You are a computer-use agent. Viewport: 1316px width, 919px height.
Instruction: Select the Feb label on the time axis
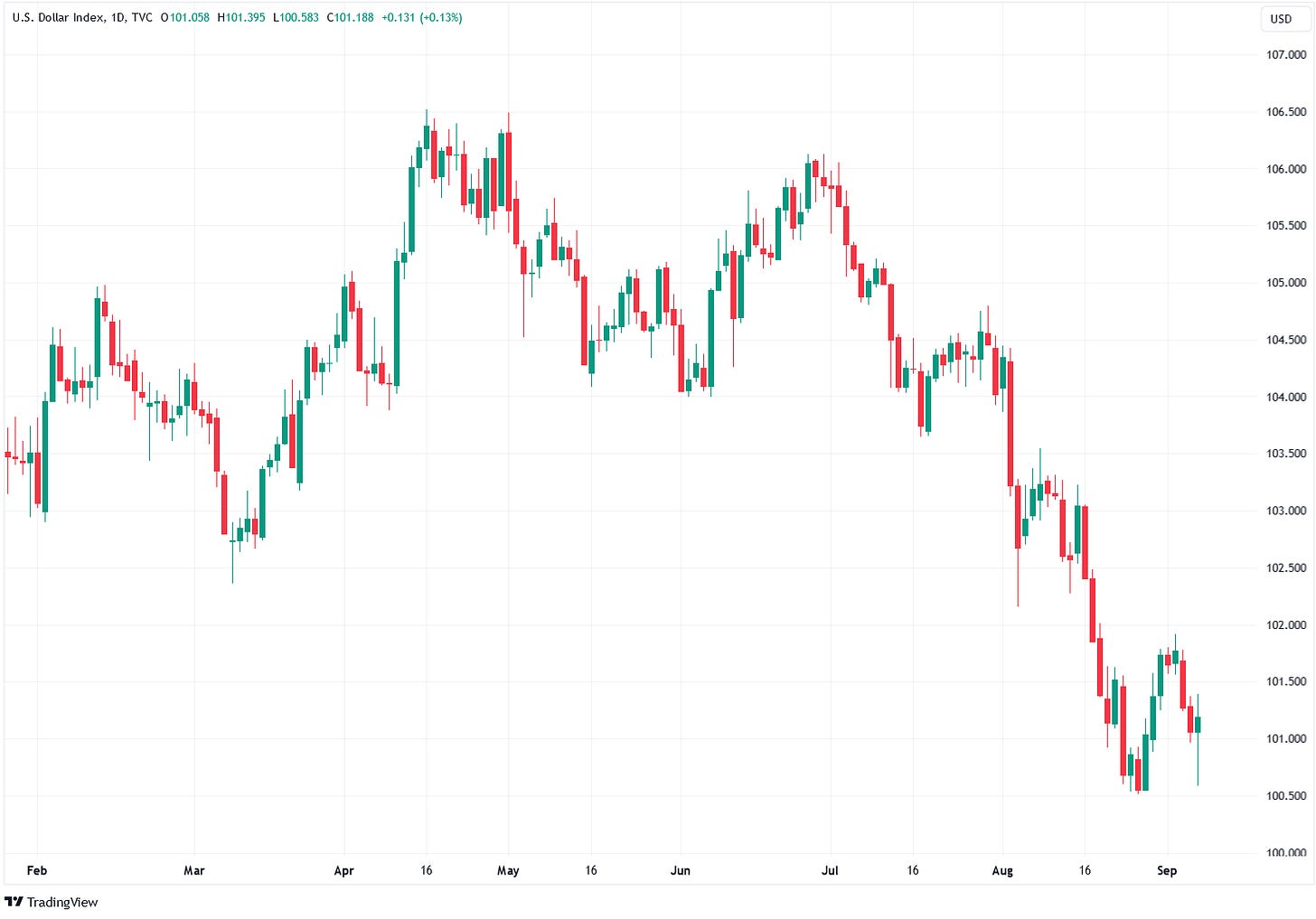click(x=37, y=870)
